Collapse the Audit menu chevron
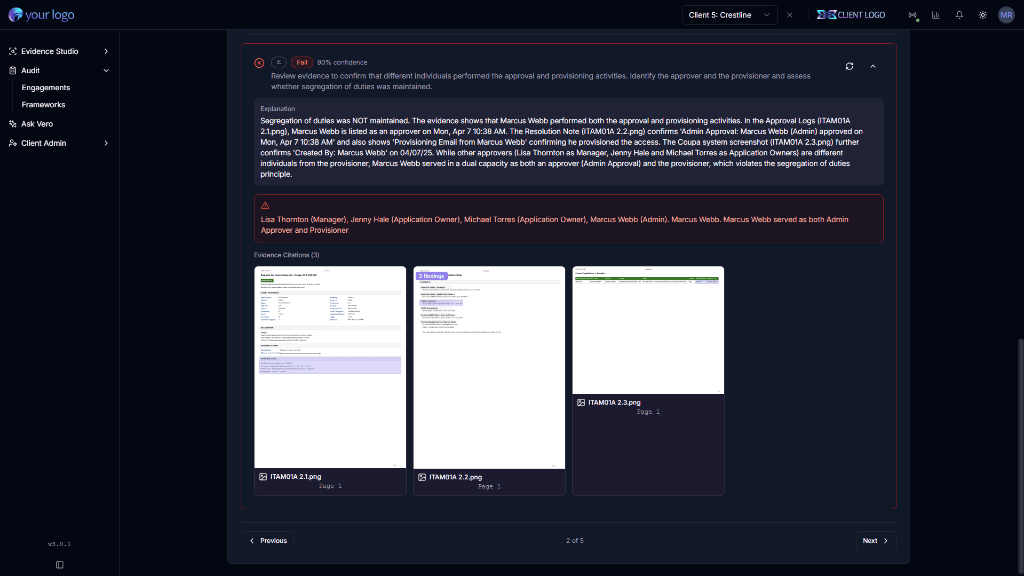The image size is (1024, 576). (x=106, y=71)
